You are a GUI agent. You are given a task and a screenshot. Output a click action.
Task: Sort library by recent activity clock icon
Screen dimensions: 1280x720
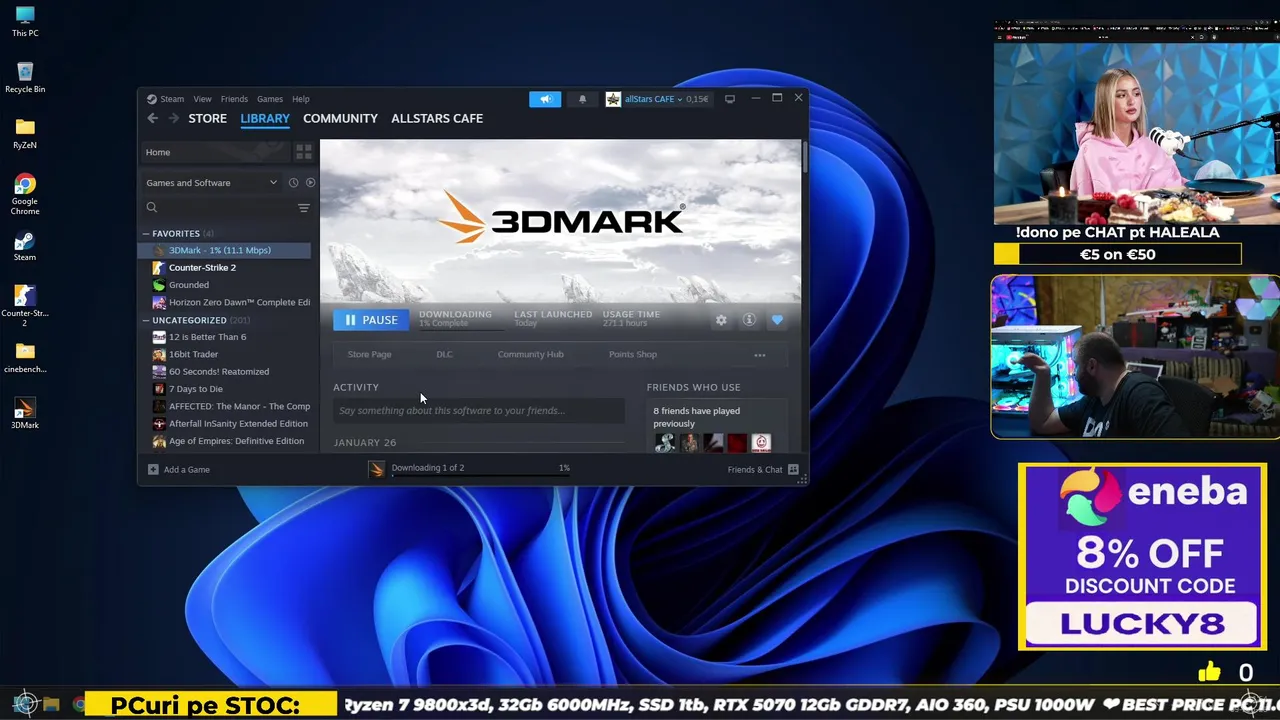click(x=293, y=182)
